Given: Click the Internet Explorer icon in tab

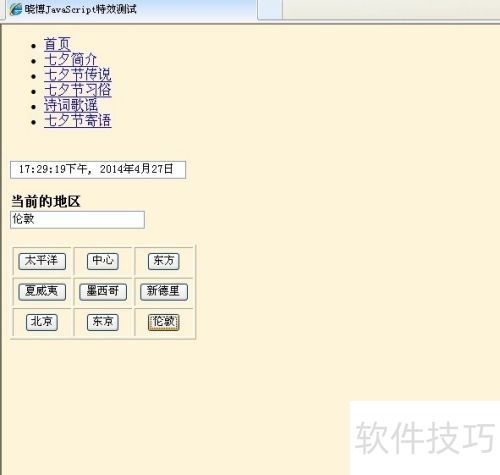Looking at the screenshot, I should 15,9.
